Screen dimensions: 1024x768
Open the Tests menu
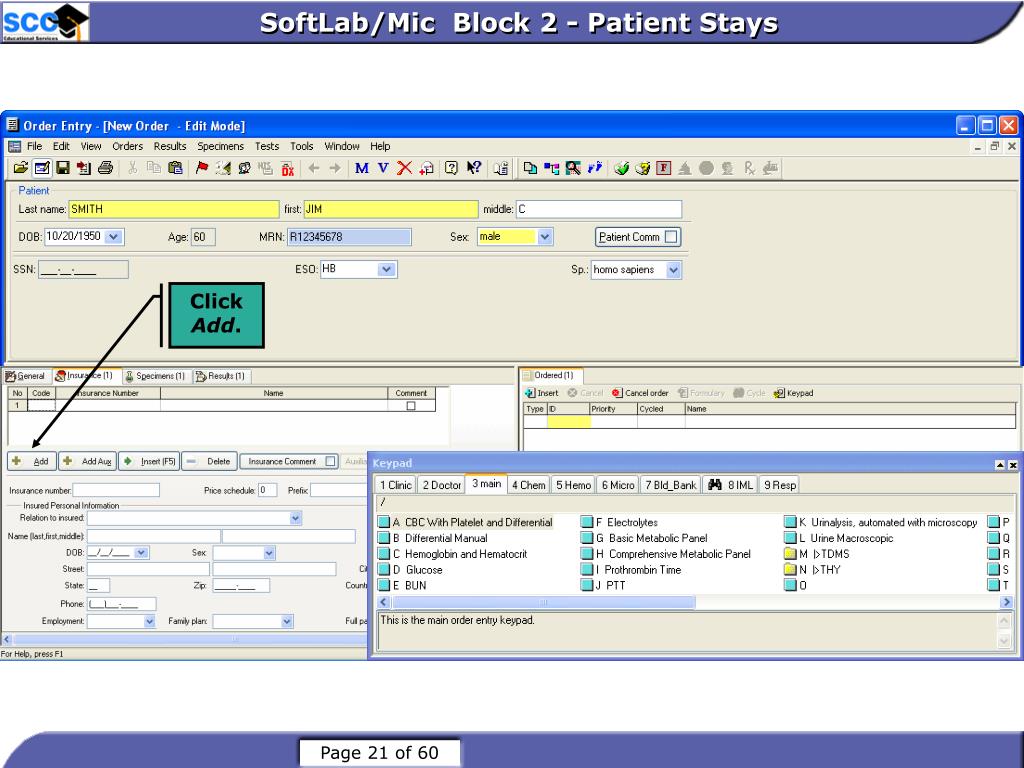(267, 146)
